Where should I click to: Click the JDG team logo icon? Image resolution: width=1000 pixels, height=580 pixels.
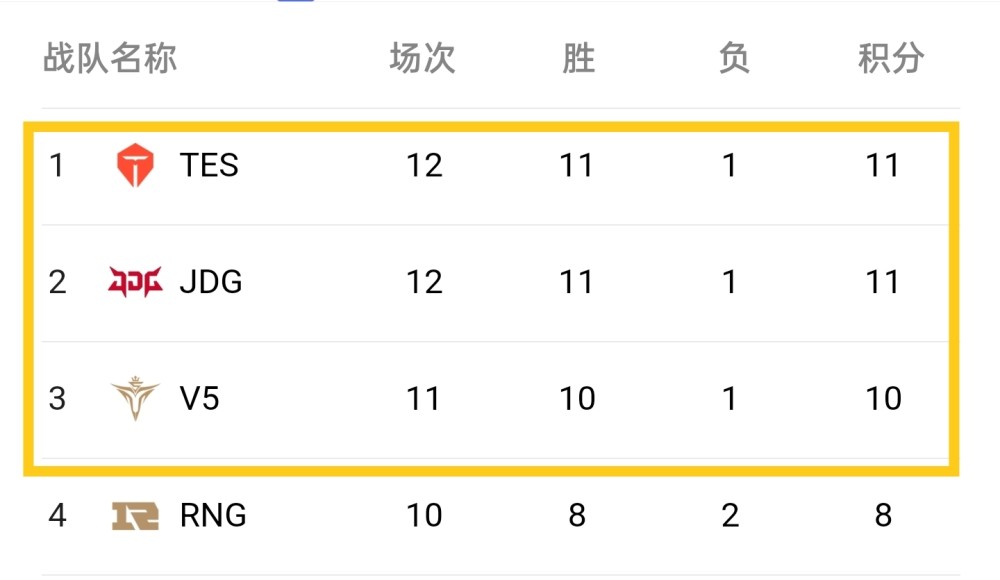coord(135,282)
